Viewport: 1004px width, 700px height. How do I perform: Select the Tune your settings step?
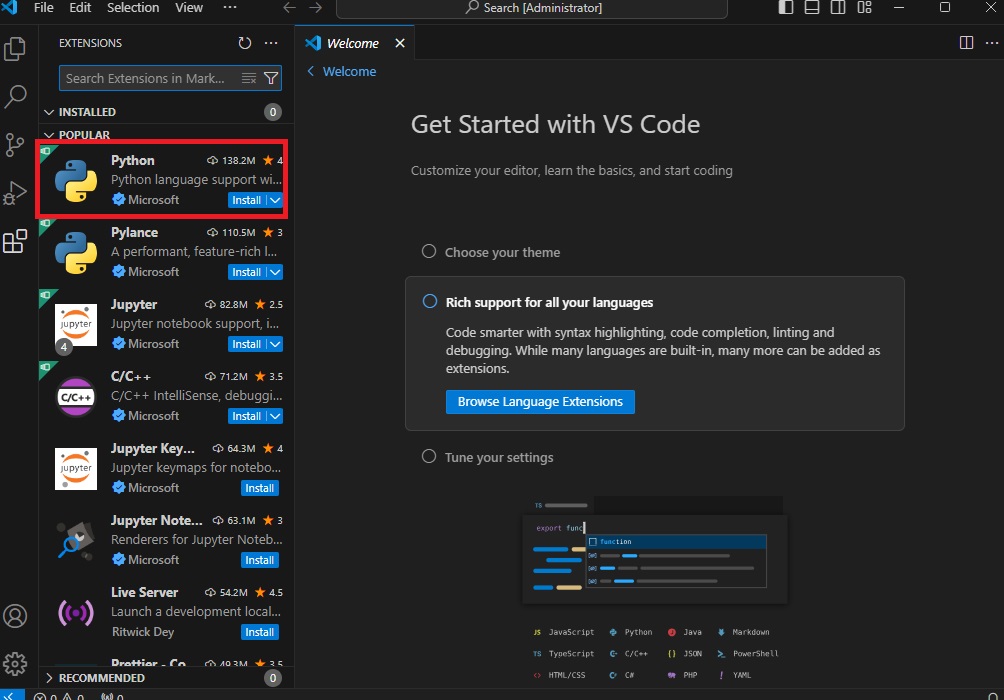pos(498,457)
